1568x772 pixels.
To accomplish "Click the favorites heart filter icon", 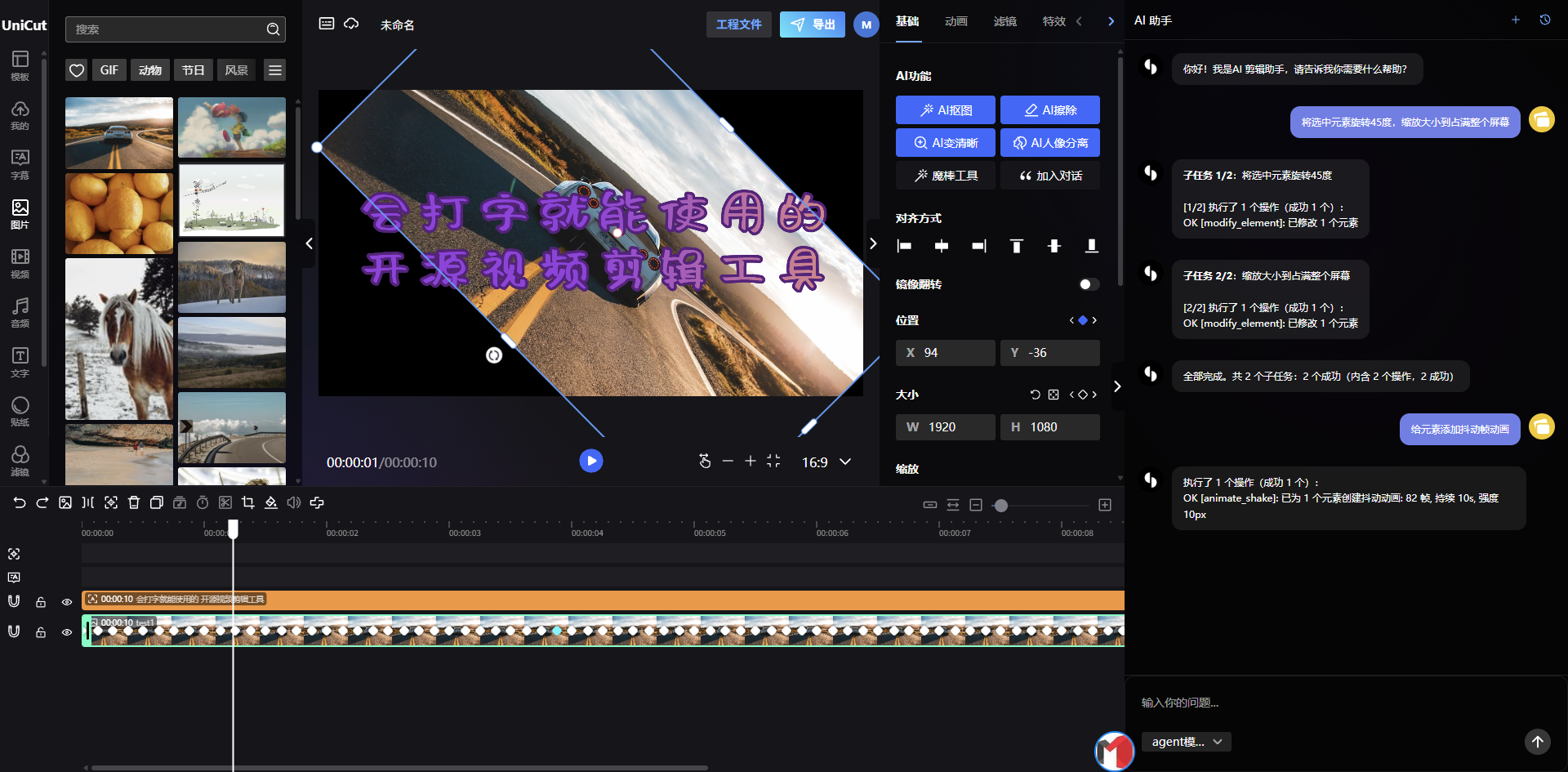I will (77, 70).
